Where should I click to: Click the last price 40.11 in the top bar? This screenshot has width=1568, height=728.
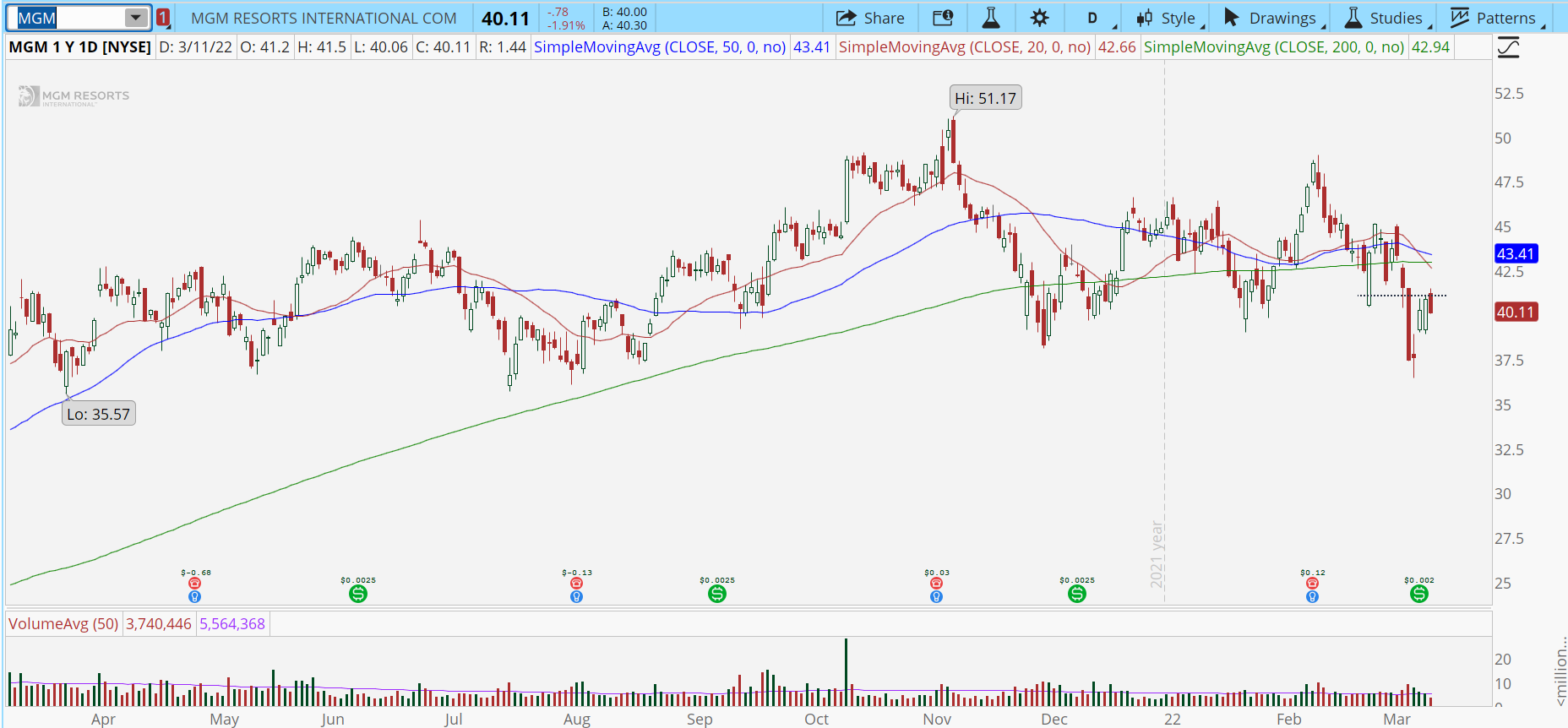click(505, 19)
